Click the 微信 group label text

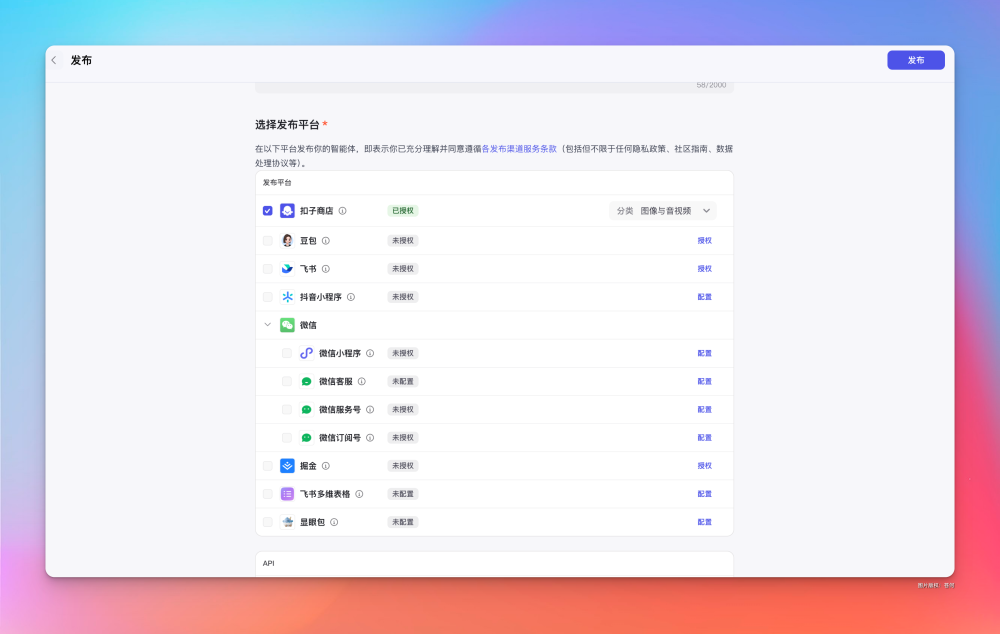(x=308, y=325)
